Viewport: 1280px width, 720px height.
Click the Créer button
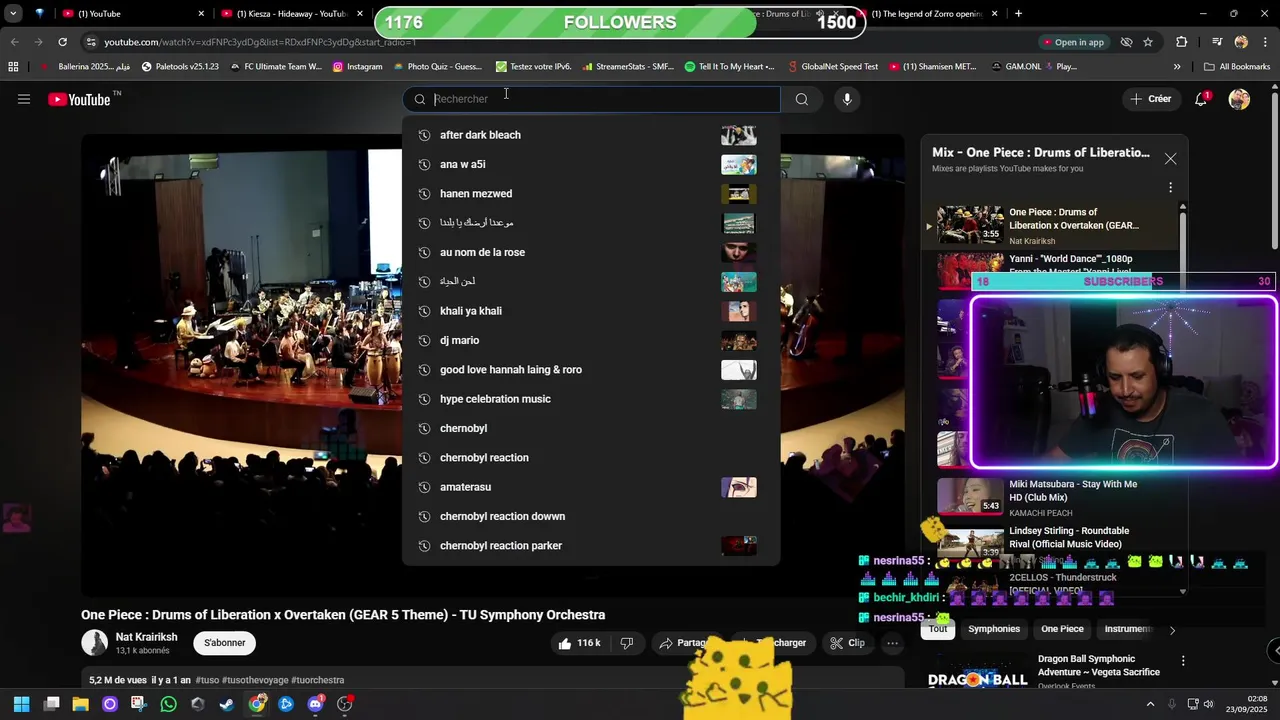coord(1150,99)
